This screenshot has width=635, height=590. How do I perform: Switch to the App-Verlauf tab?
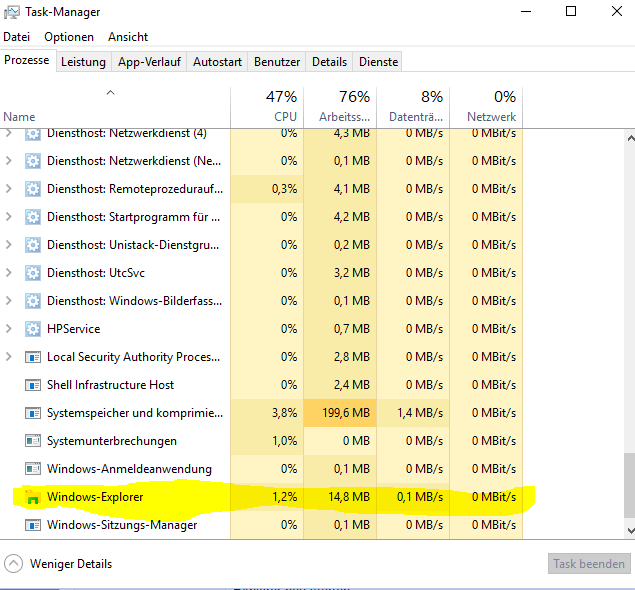(149, 62)
